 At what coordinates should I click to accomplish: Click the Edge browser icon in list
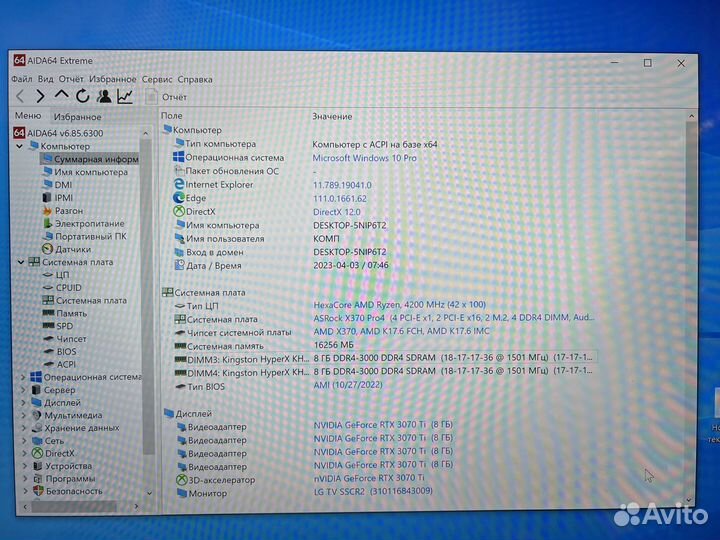(179, 197)
